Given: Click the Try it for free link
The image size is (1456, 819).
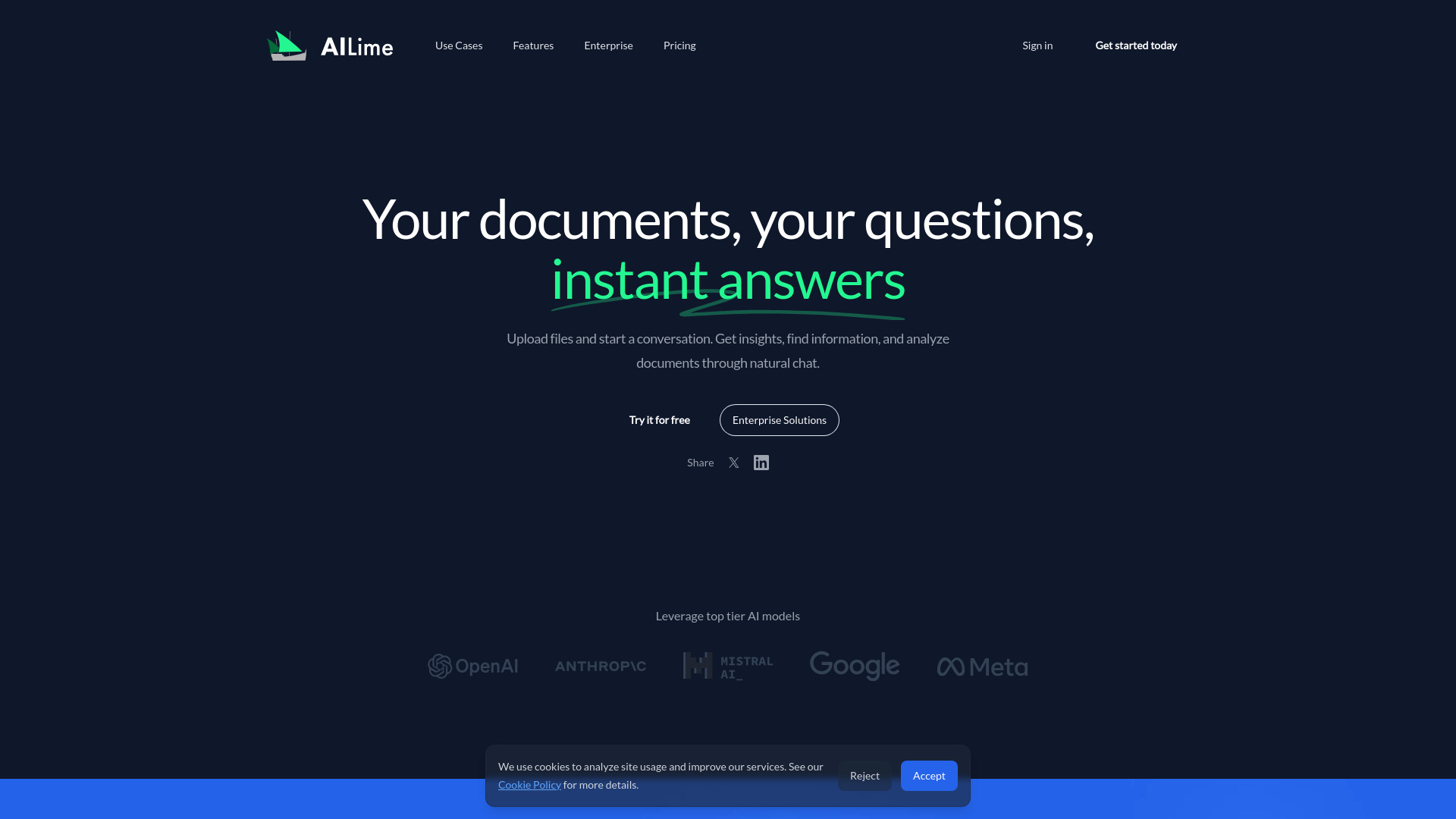Looking at the screenshot, I should pyautogui.click(x=660, y=420).
